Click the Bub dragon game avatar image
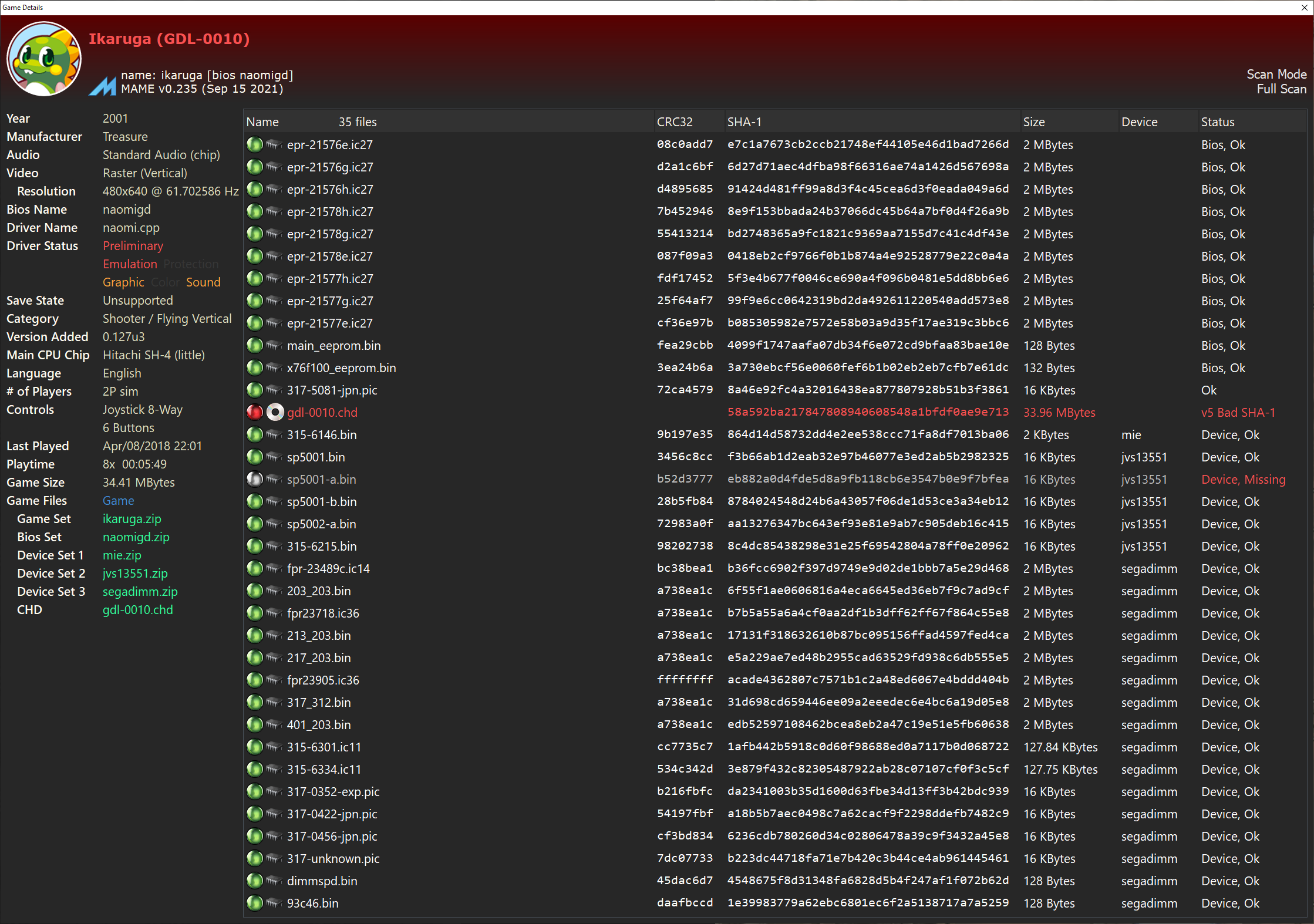 point(44,59)
